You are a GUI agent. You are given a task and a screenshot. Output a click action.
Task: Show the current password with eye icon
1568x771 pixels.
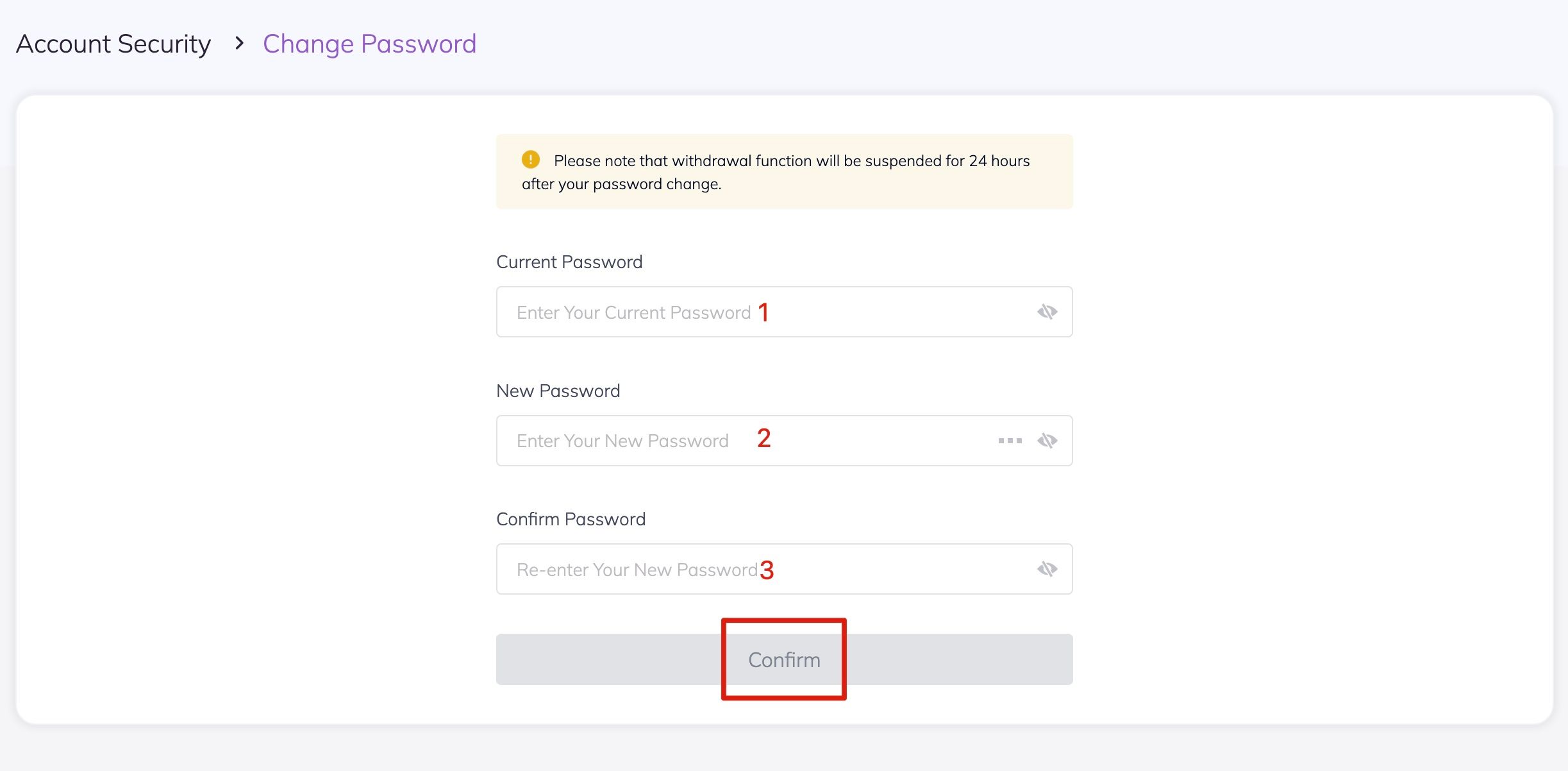(1047, 312)
